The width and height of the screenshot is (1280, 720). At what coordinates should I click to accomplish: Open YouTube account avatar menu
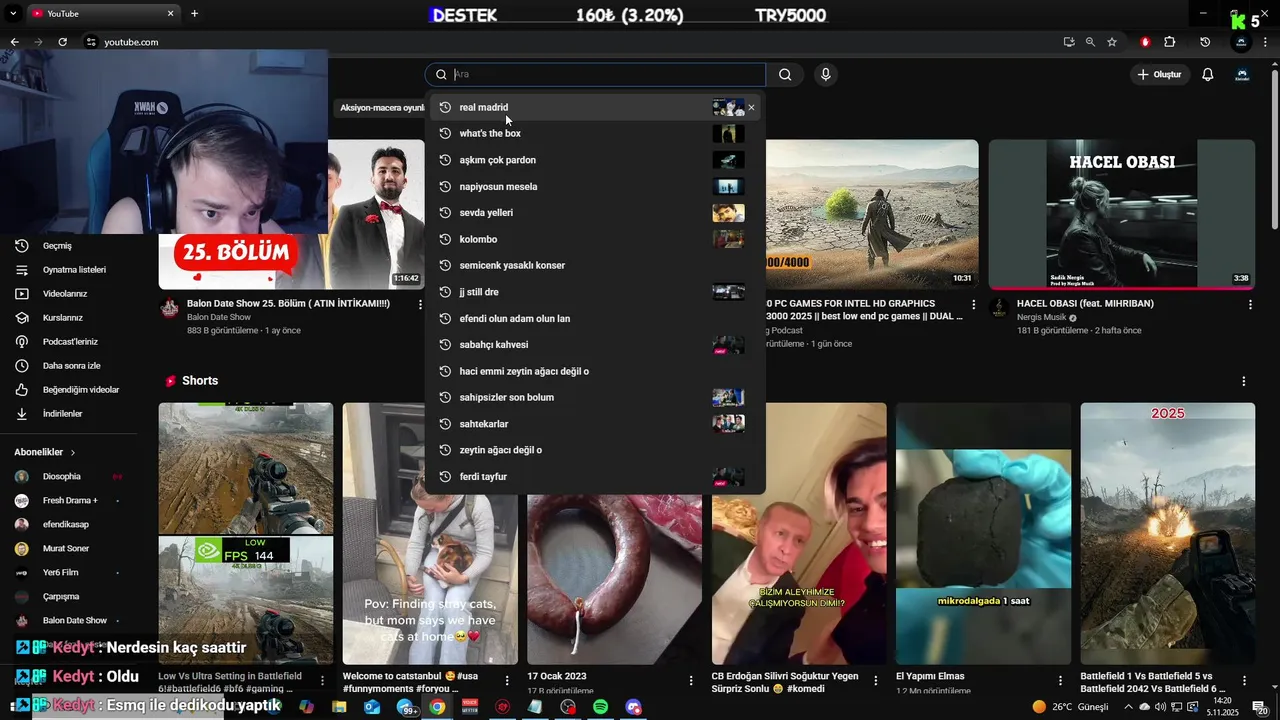1242,74
